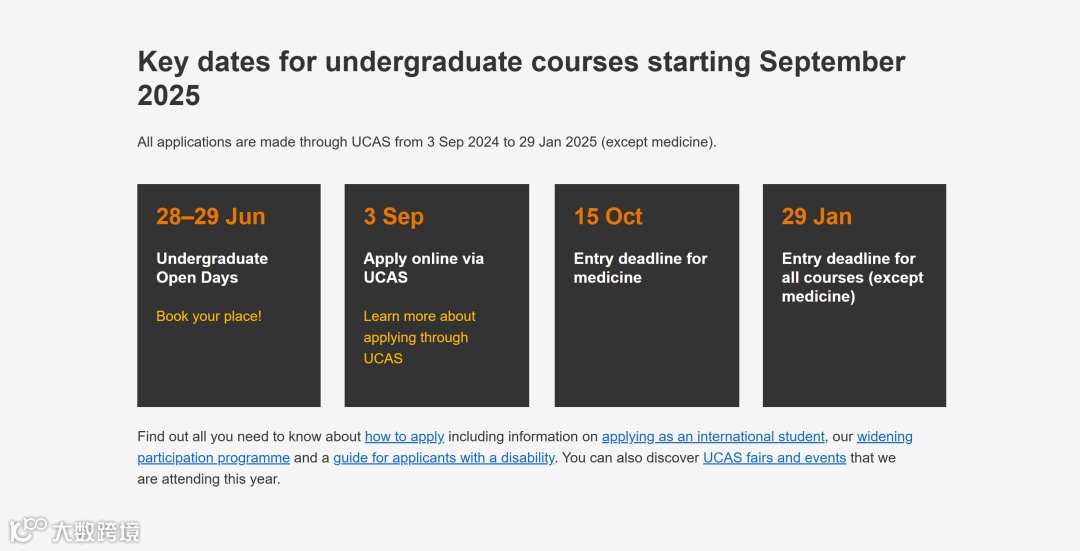Click the watermark logo icon at bottom-left
1080x551 pixels.
point(29,530)
